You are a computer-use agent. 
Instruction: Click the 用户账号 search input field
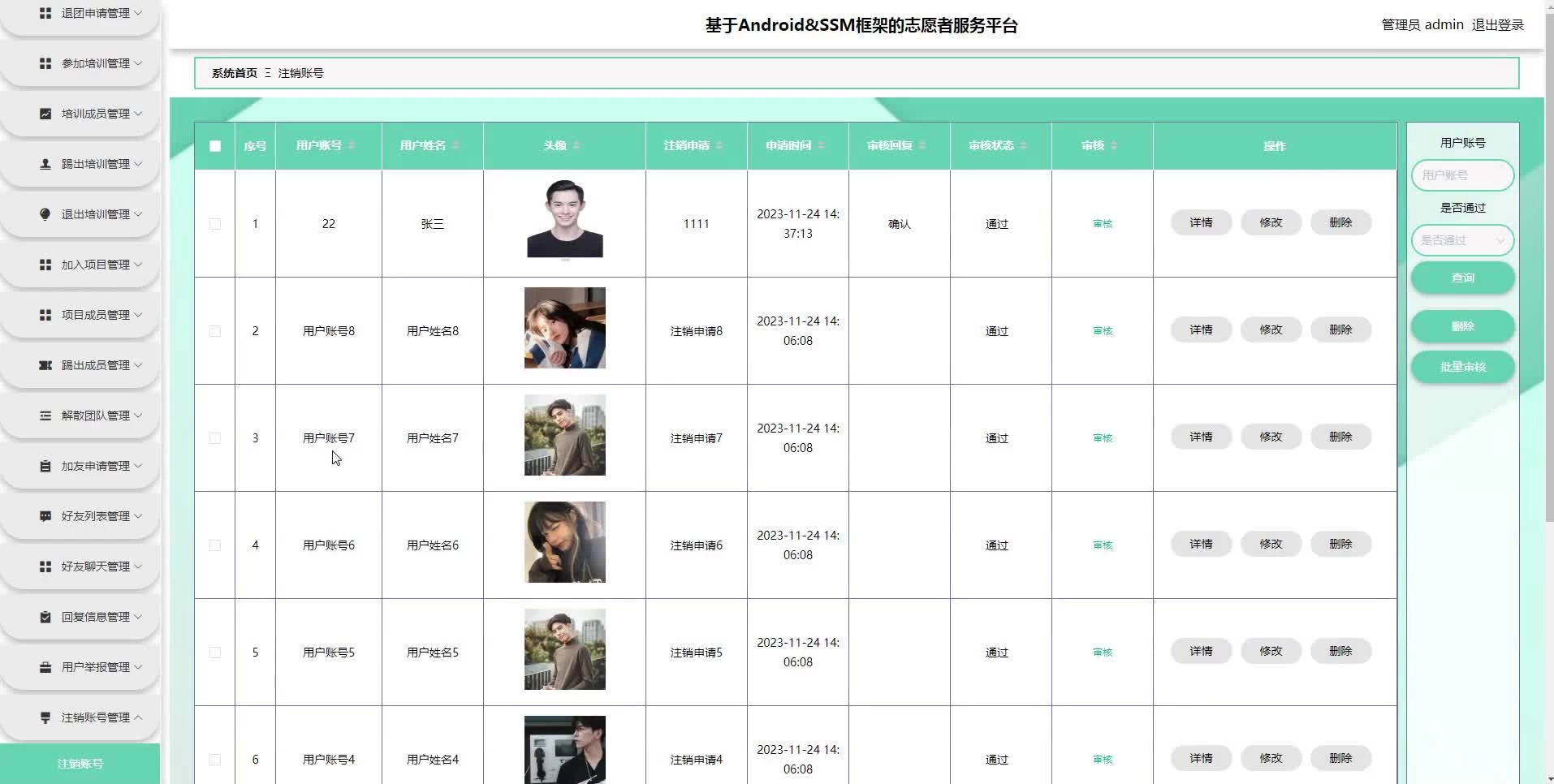click(1462, 175)
